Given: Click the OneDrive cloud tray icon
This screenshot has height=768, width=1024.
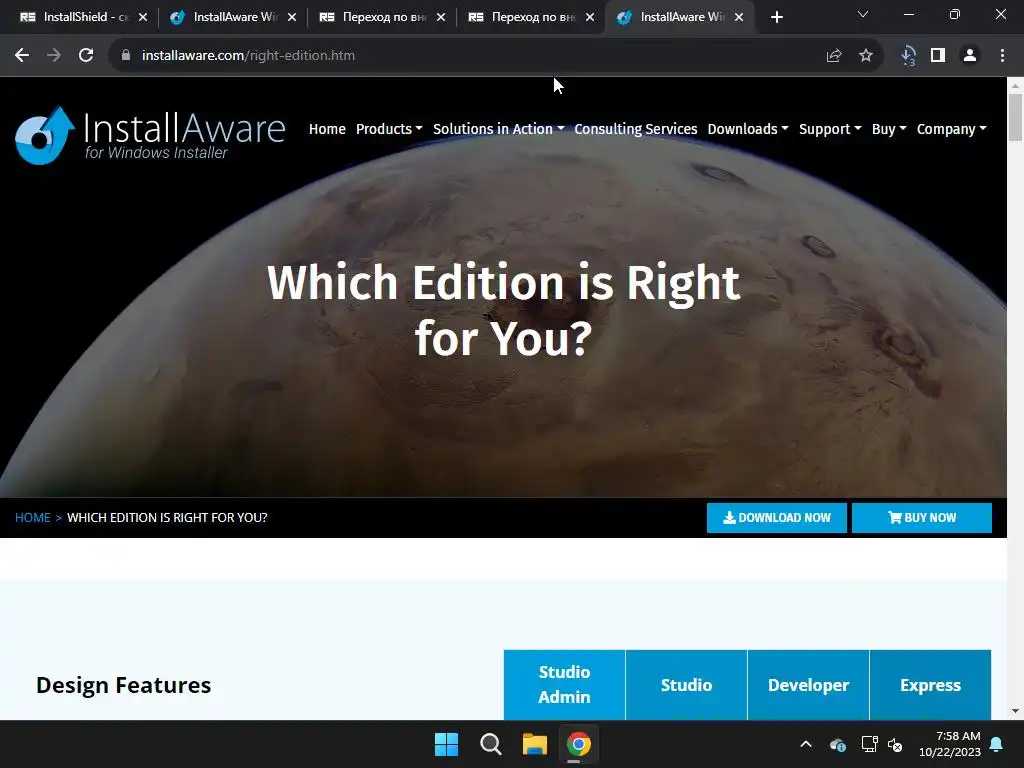Looking at the screenshot, I should click(x=838, y=744).
